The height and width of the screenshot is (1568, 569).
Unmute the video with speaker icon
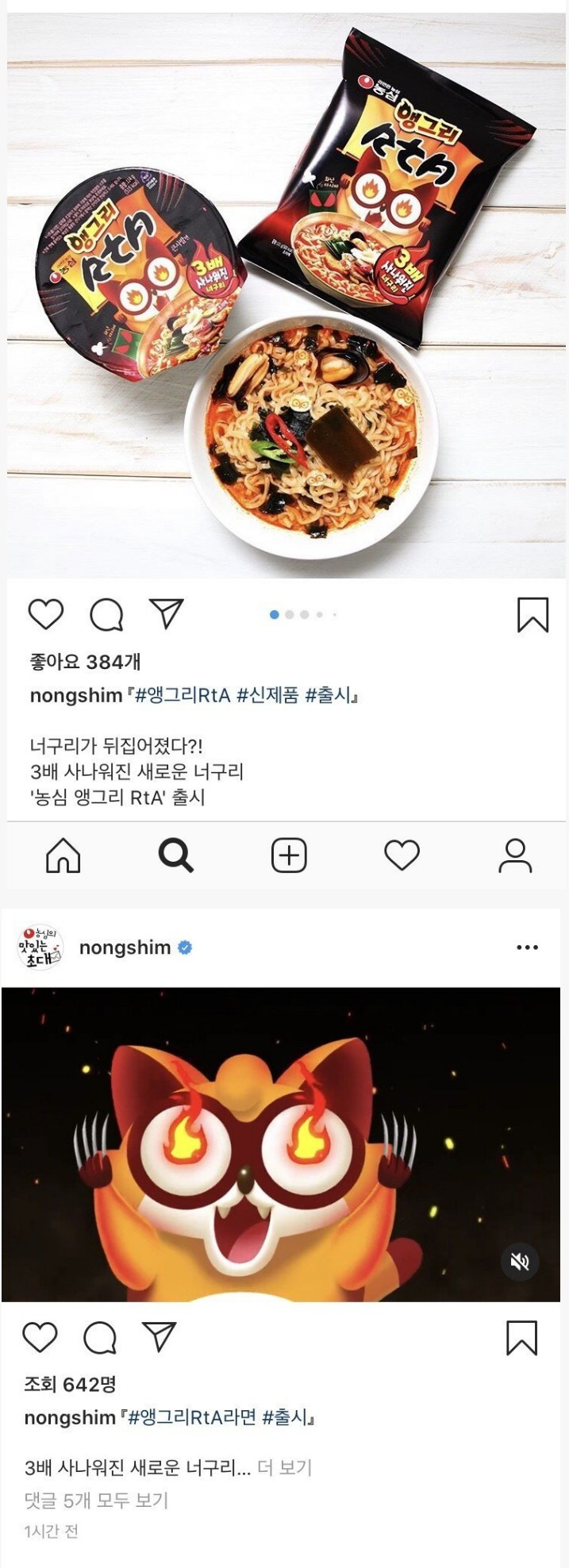coord(520,1262)
